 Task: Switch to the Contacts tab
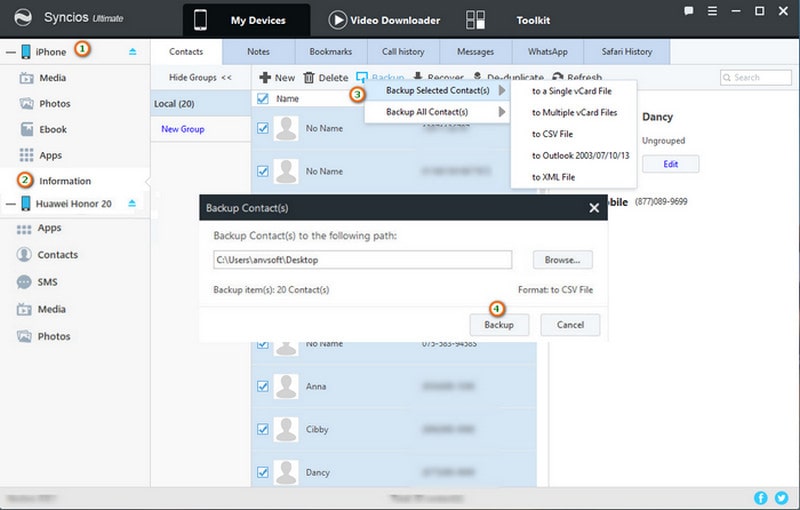coord(186,52)
